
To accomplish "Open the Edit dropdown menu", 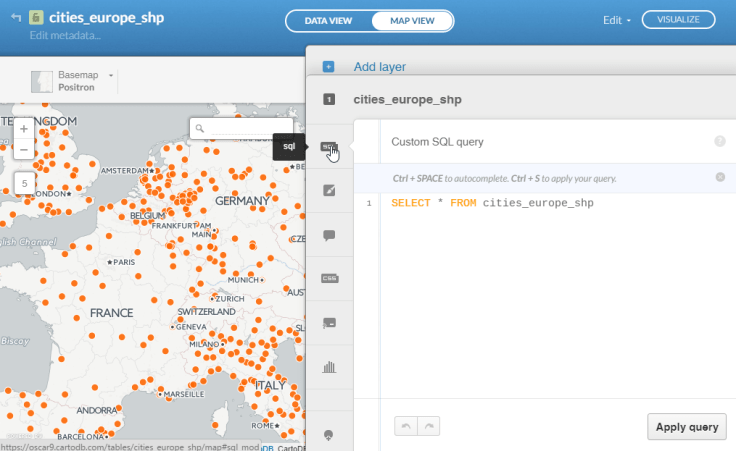I will 616,20.
